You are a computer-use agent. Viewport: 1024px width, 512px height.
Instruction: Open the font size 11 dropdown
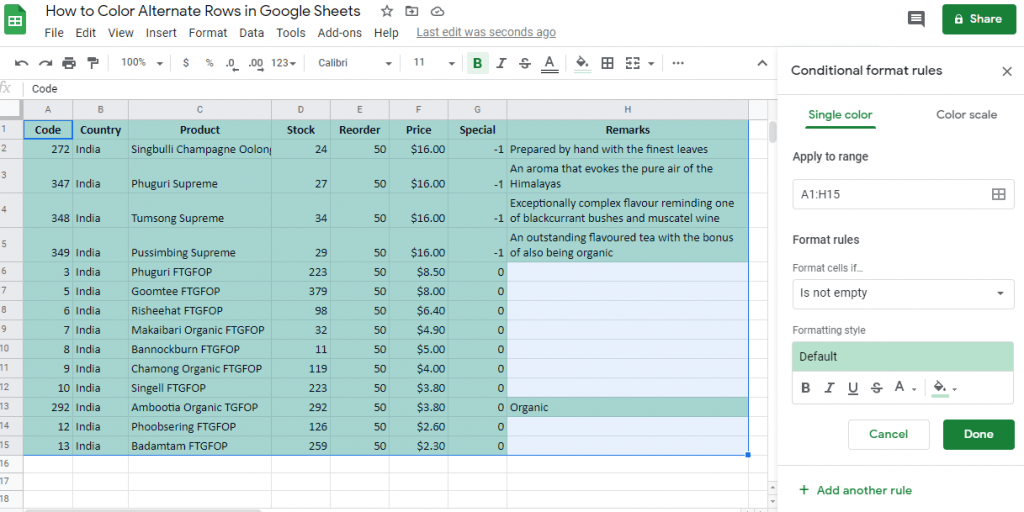click(434, 63)
